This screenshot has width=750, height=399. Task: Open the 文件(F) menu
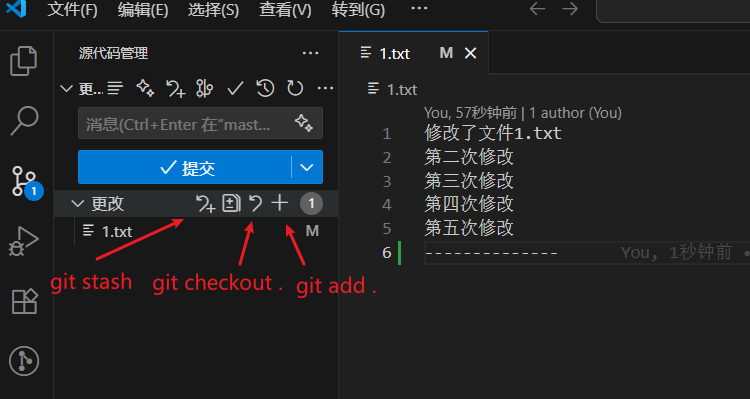click(73, 10)
